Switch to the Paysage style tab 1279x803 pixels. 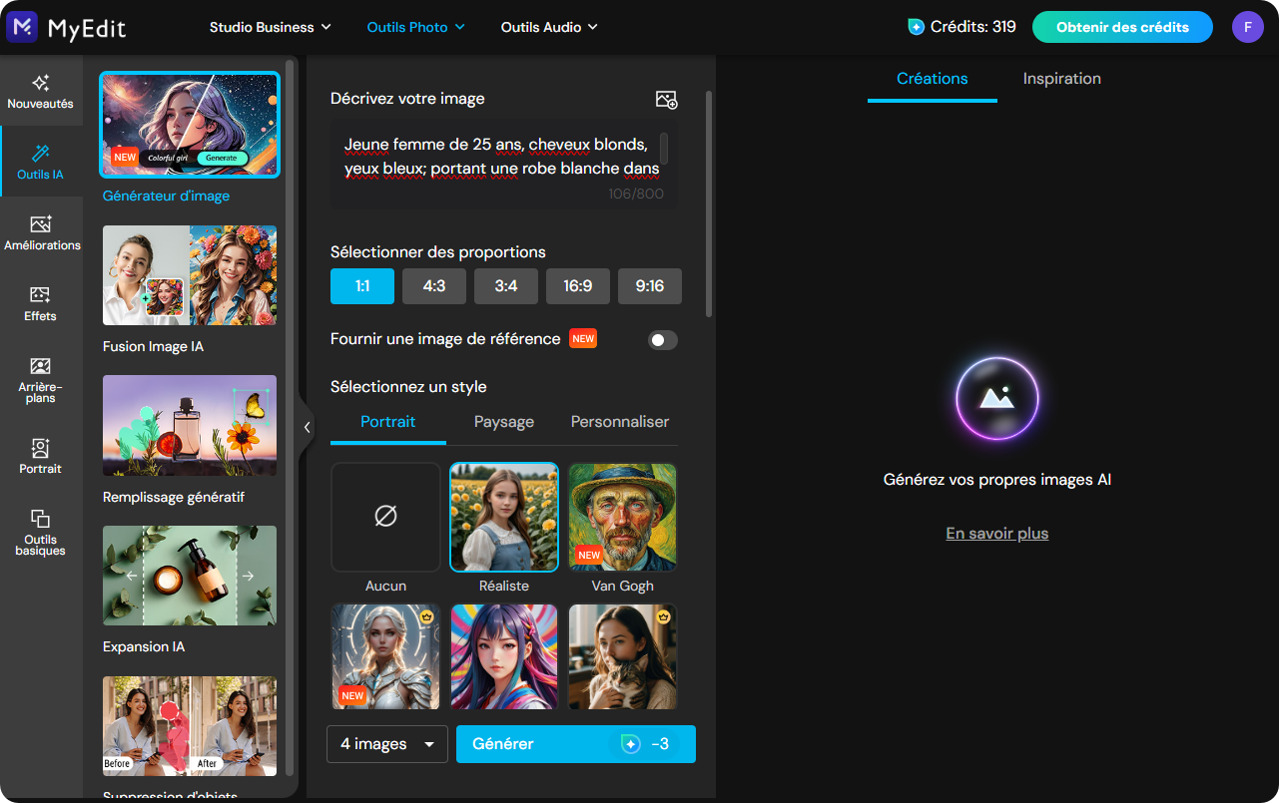pos(504,422)
